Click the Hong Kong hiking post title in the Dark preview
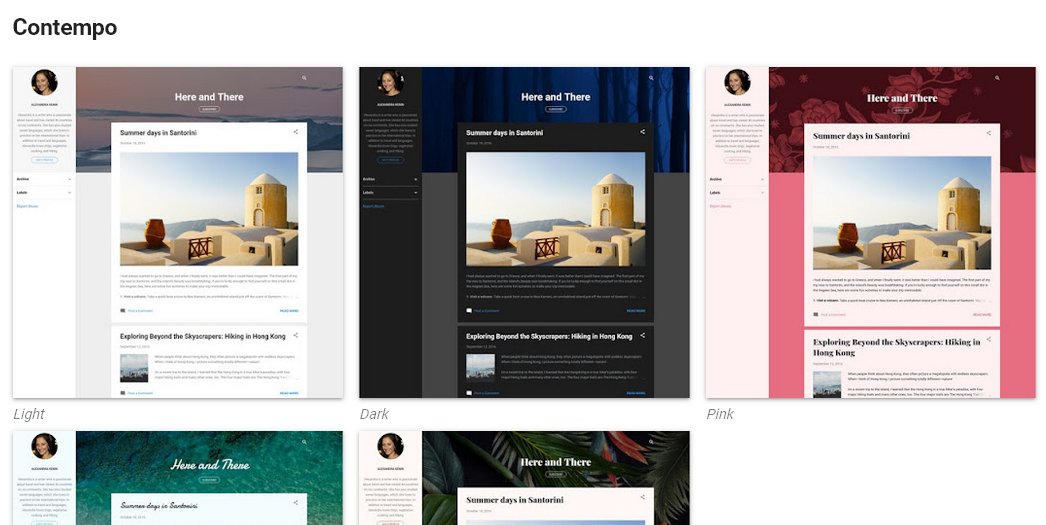 549,336
